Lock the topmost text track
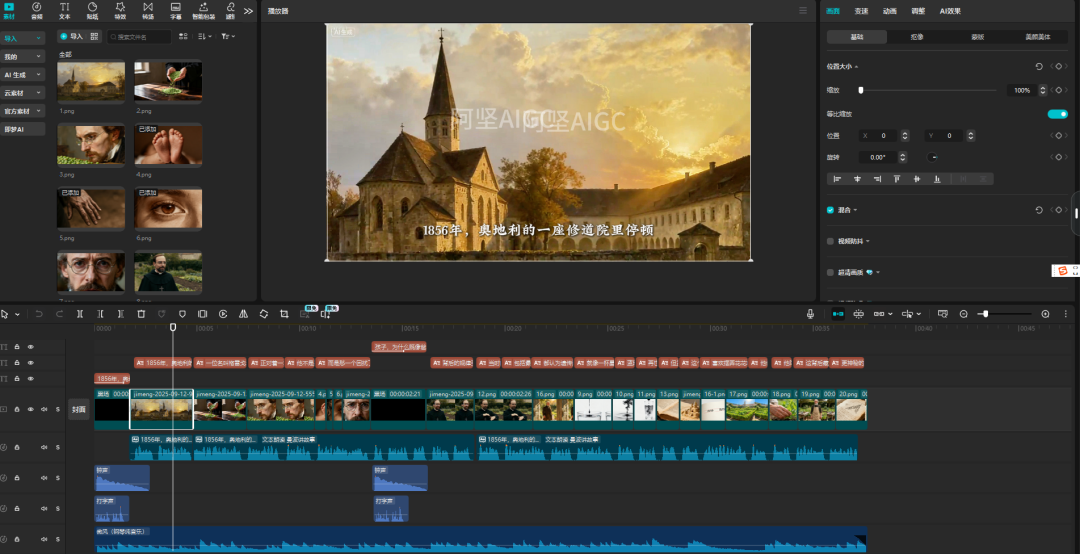The image size is (1080, 554). point(17,347)
